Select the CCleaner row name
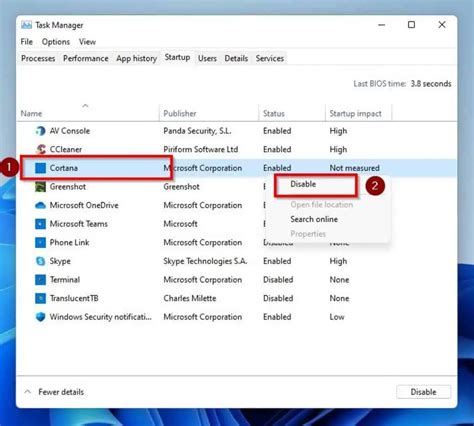This screenshot has height=426, width=474. tap(66, 149)
